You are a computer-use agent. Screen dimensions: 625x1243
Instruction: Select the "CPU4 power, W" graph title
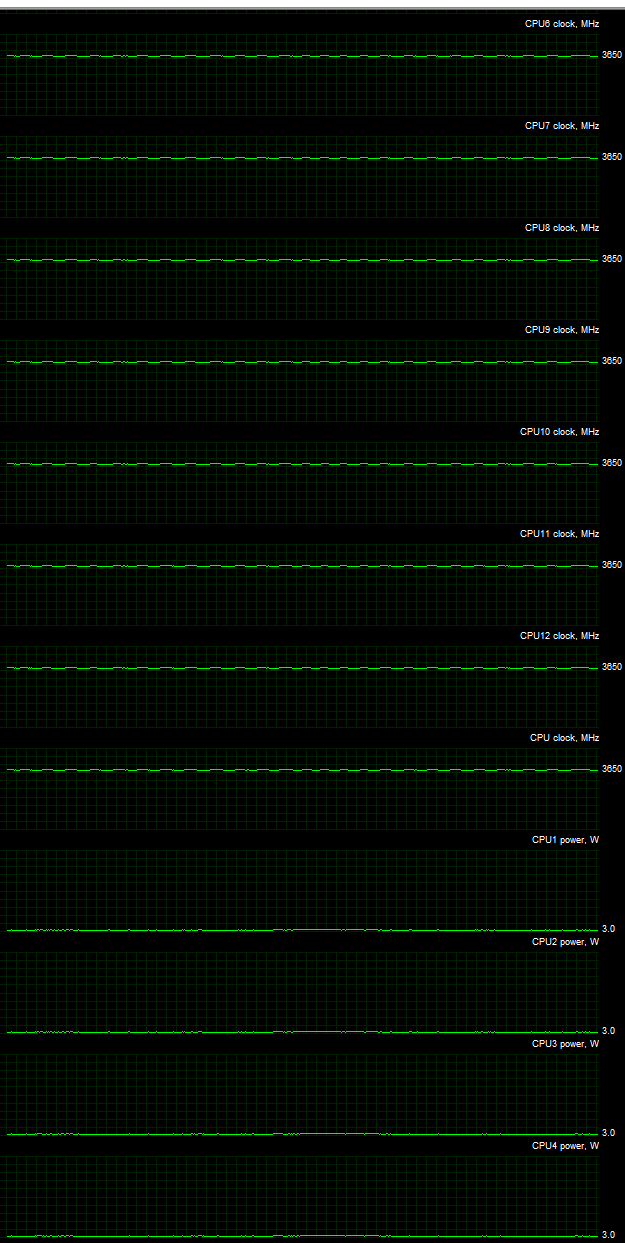point(566,1145)
